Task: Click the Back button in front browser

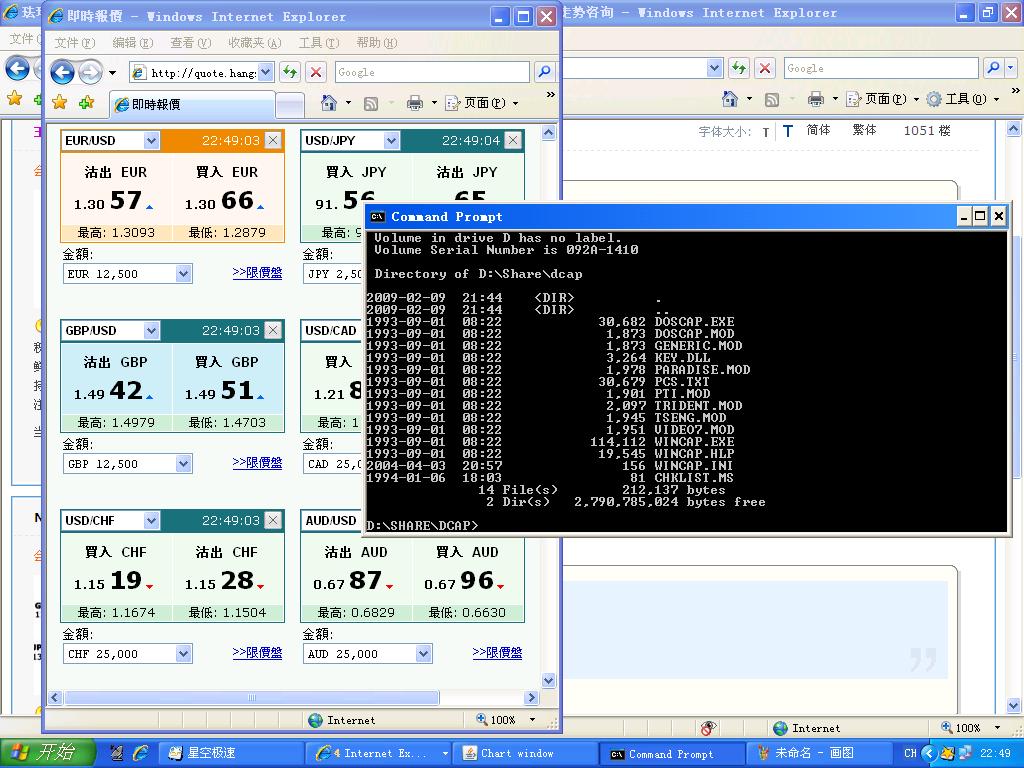Action: point(62,72)
